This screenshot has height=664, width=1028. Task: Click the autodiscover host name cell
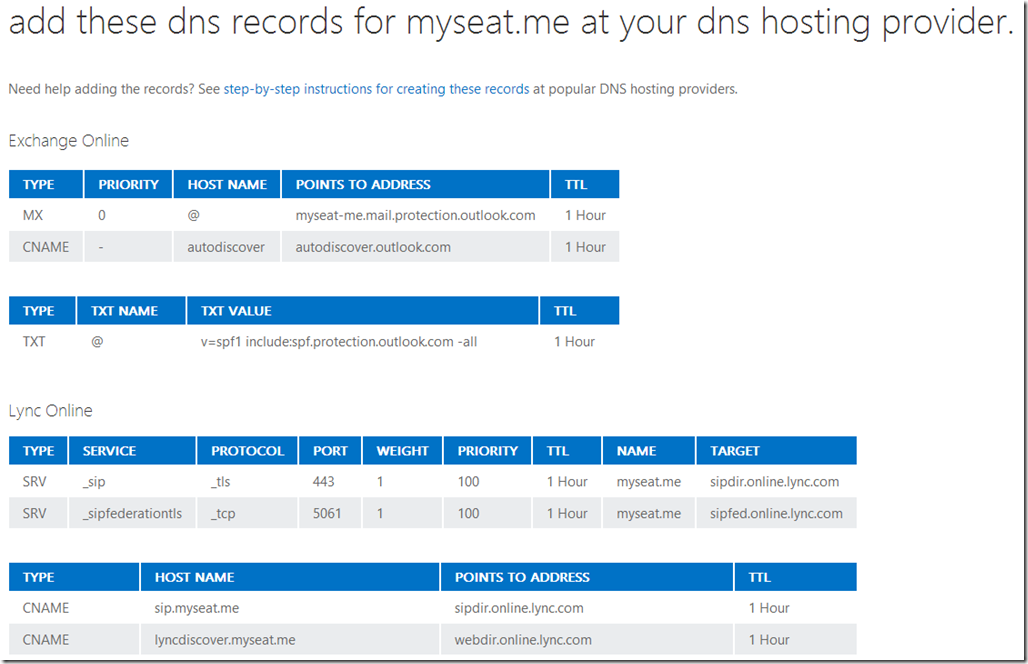[226, 247]
